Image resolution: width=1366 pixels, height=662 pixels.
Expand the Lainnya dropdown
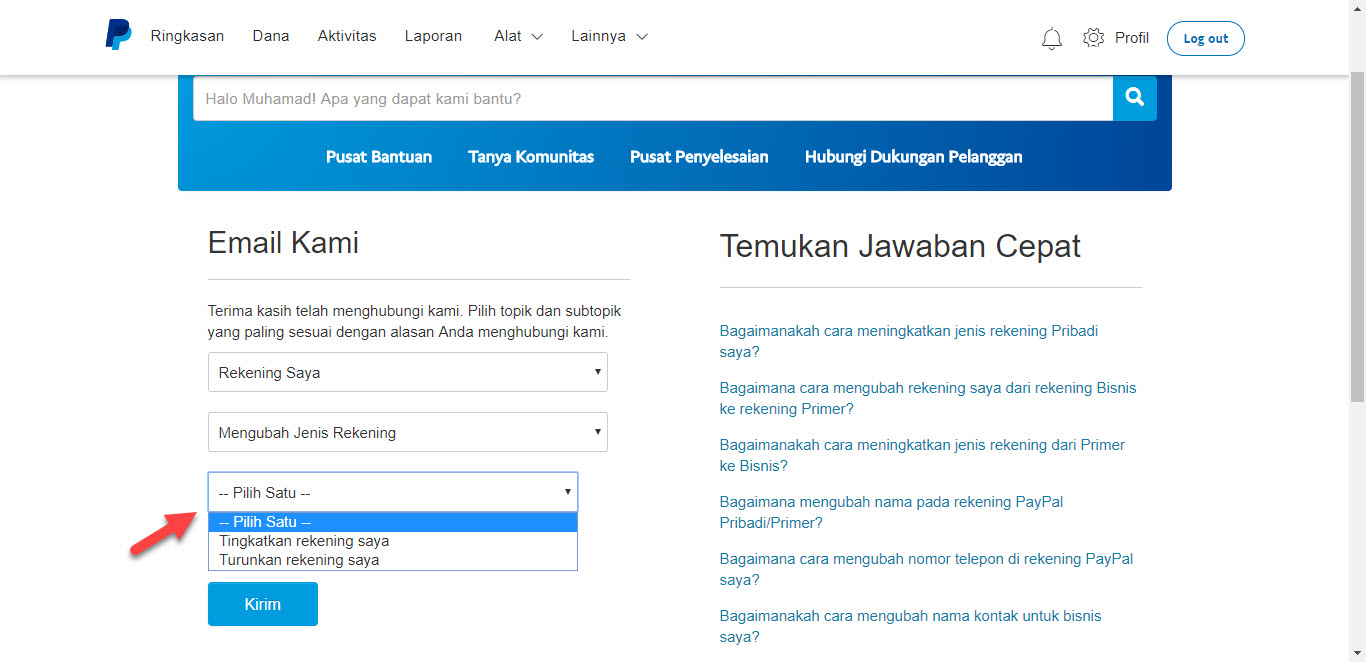609,36
